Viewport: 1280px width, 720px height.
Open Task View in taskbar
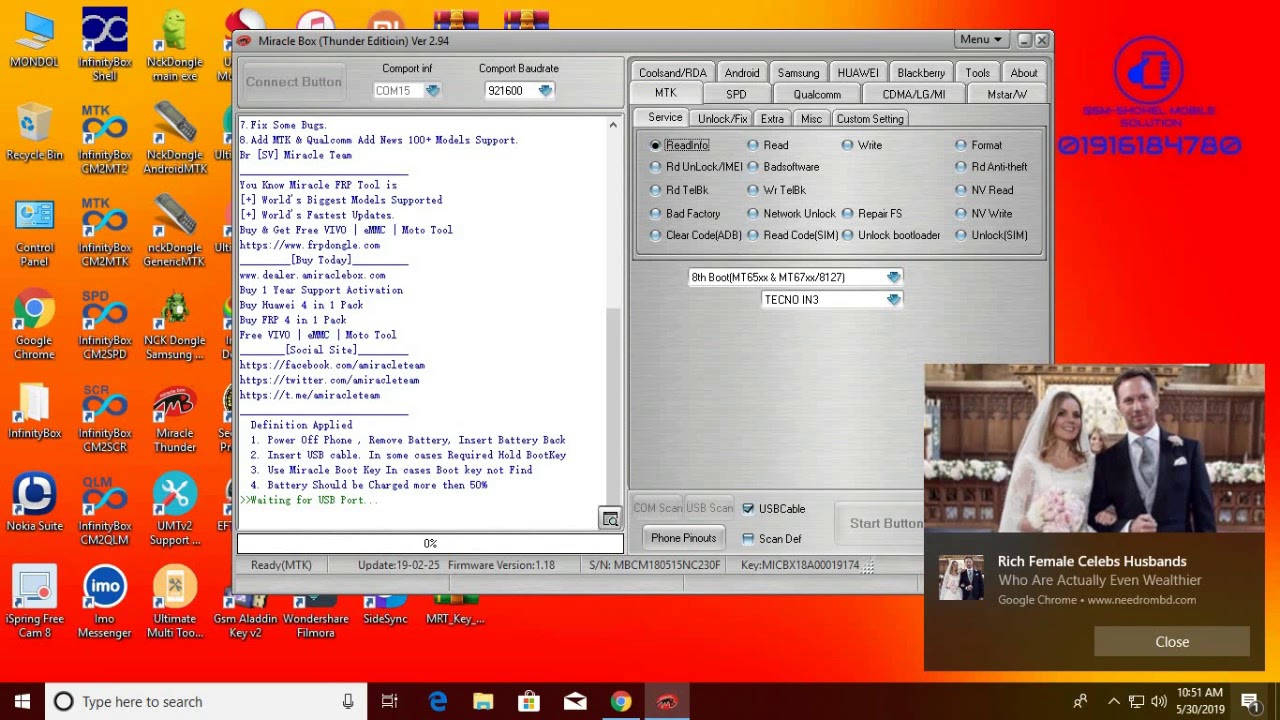(x=390, y=702)
